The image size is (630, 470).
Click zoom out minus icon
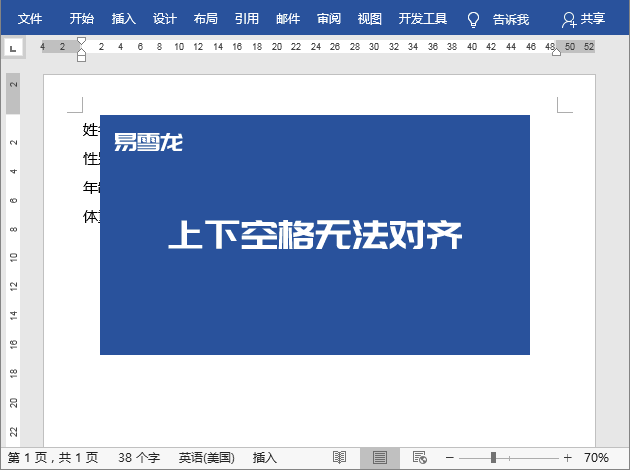[449, 457]
